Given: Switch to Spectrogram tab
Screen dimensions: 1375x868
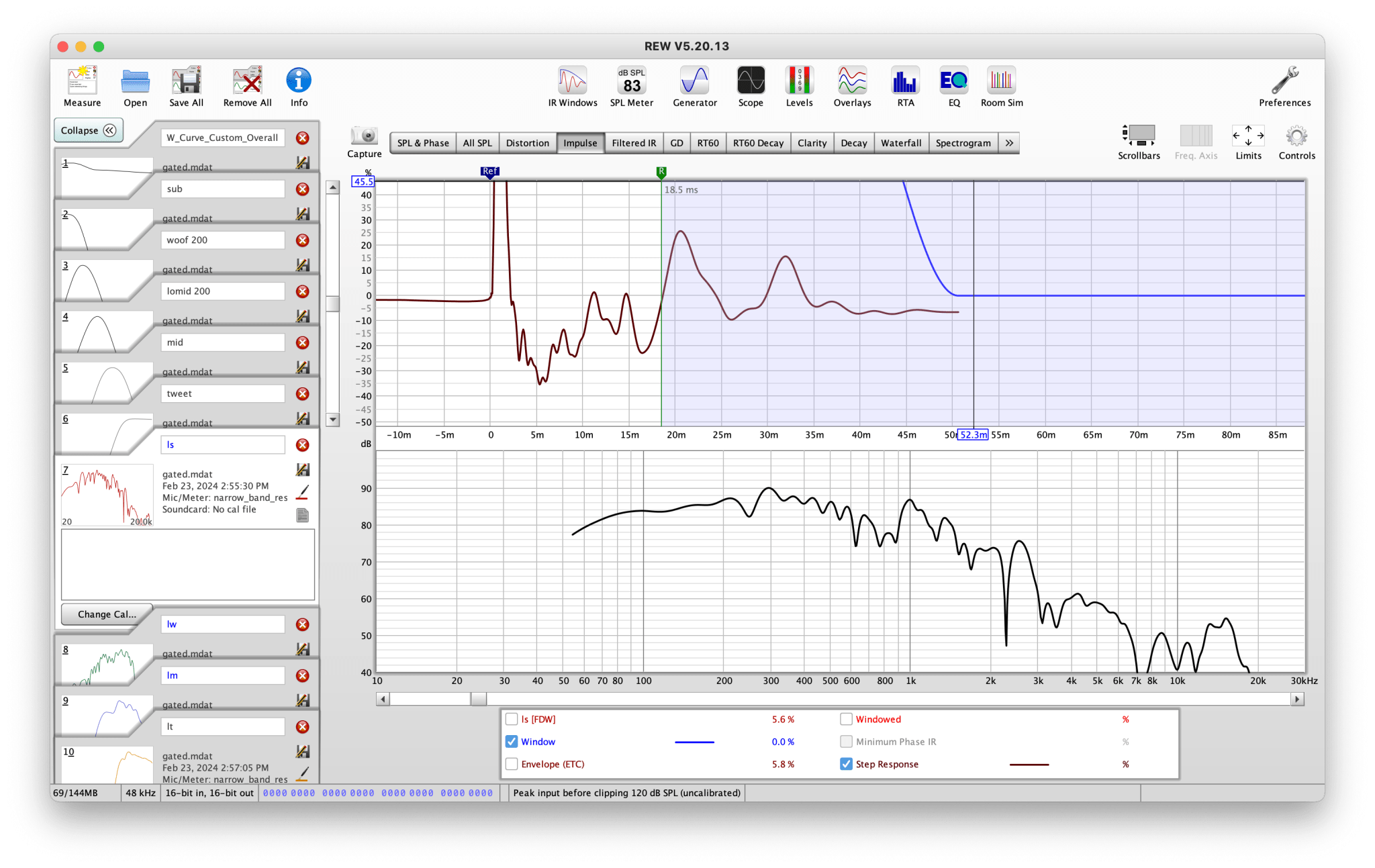Looking at the screenshot, I should (963, 143).
